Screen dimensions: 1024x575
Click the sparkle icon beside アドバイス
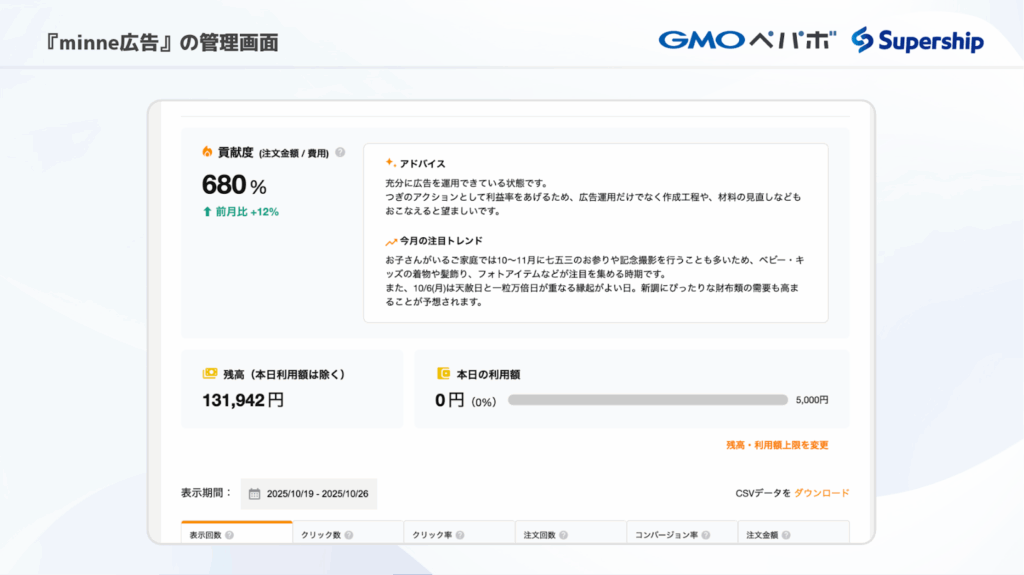(391, 163)
